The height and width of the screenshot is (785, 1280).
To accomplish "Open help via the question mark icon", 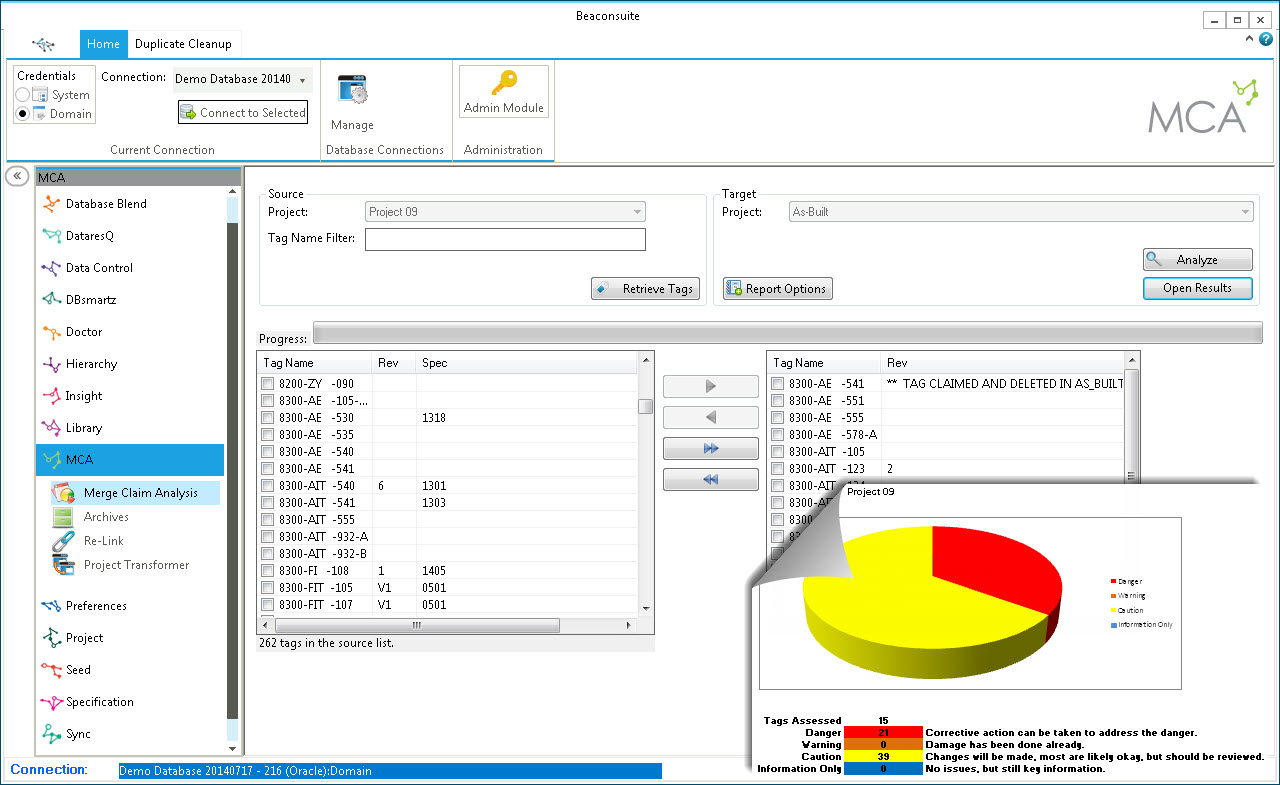I will [1266, 39].
